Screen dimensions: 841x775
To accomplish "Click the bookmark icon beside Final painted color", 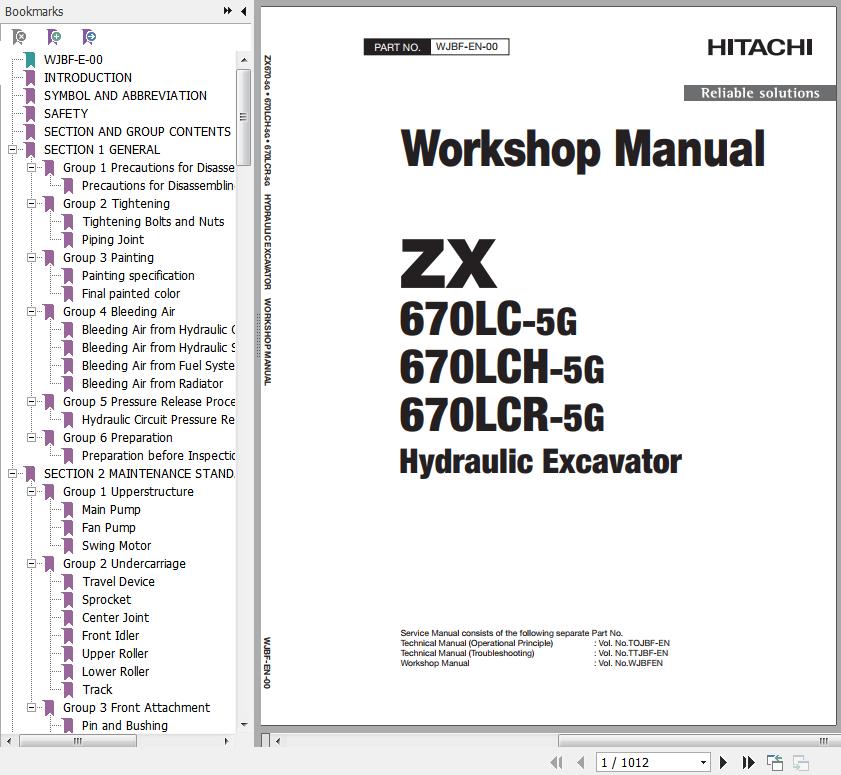I will (68, 294).
